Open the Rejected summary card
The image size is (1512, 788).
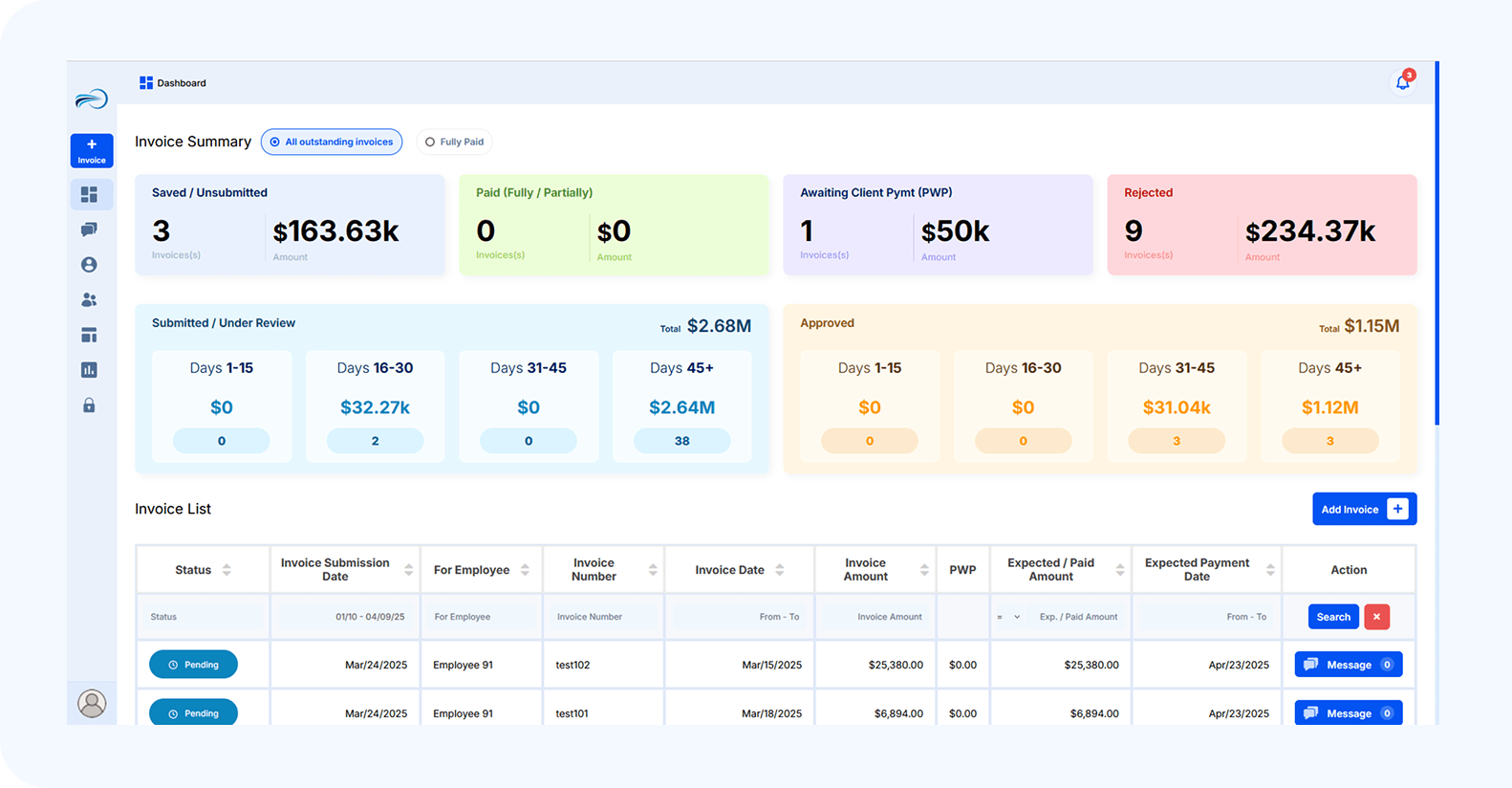pyautogui.click(x=1262, y=225)
